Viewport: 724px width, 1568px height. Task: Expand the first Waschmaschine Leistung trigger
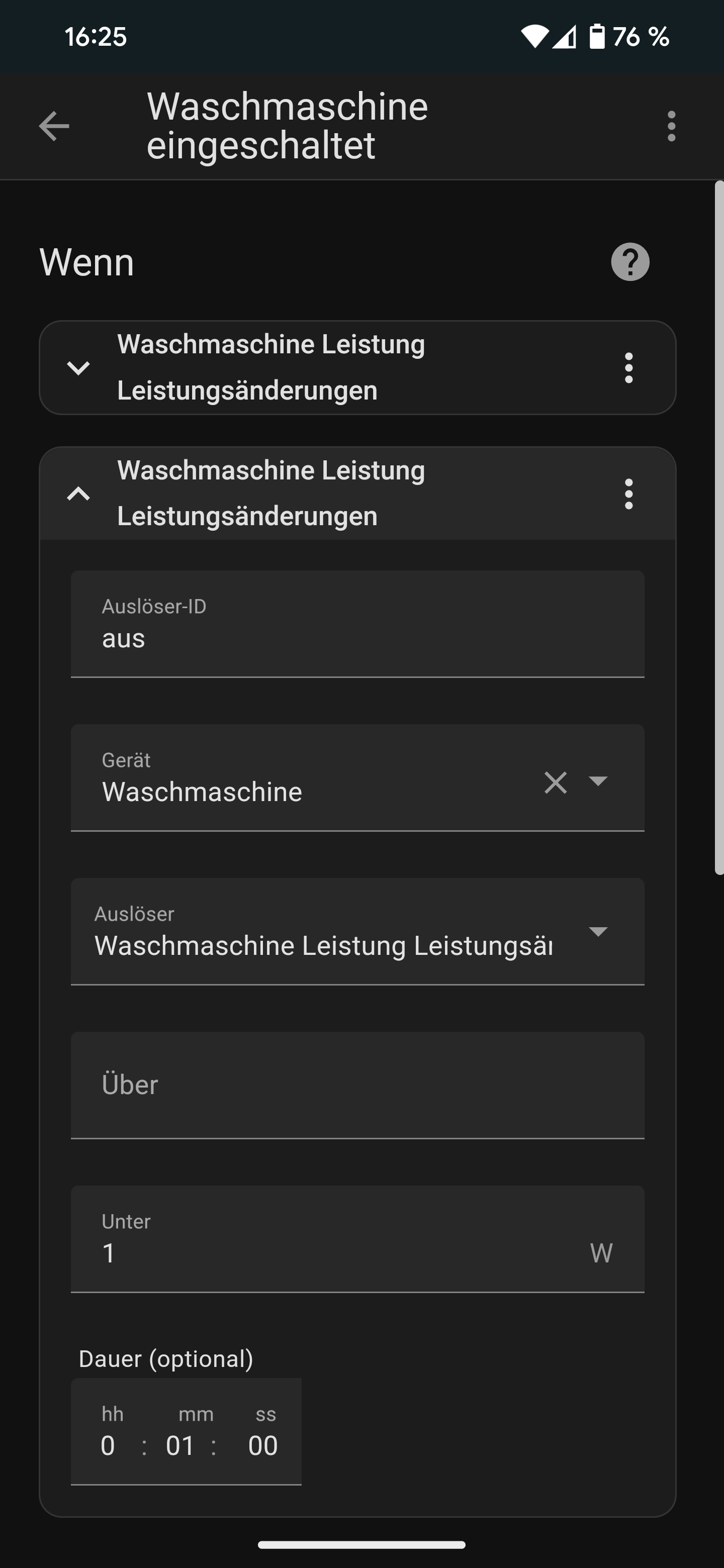(x=78, y=368)
